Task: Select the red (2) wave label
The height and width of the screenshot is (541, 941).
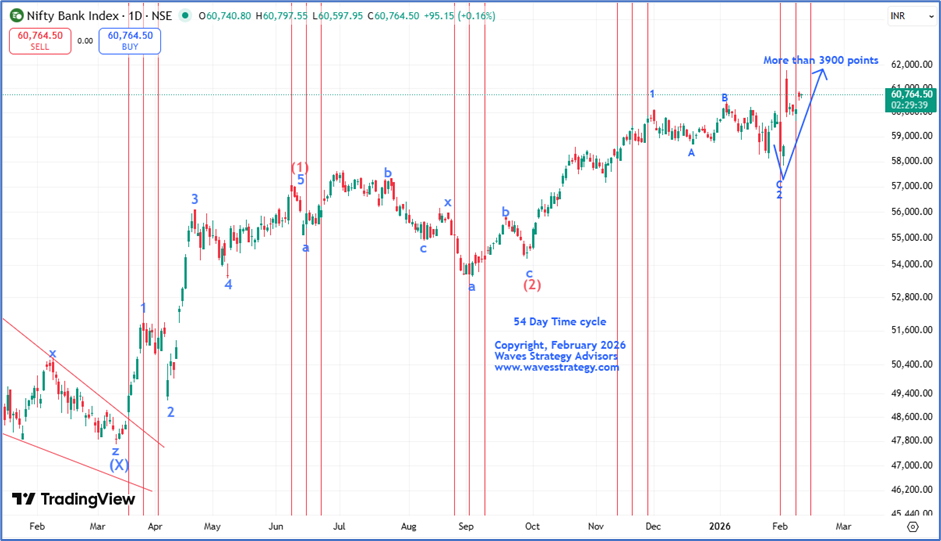Action: click(532, 285)
